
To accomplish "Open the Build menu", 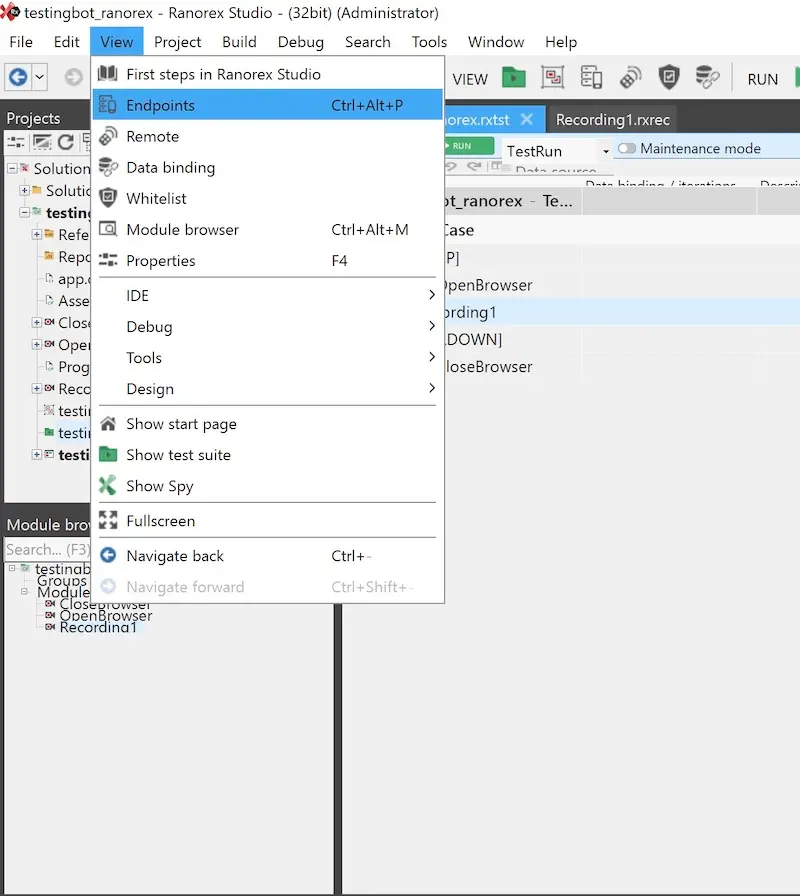I will (239, 42).
